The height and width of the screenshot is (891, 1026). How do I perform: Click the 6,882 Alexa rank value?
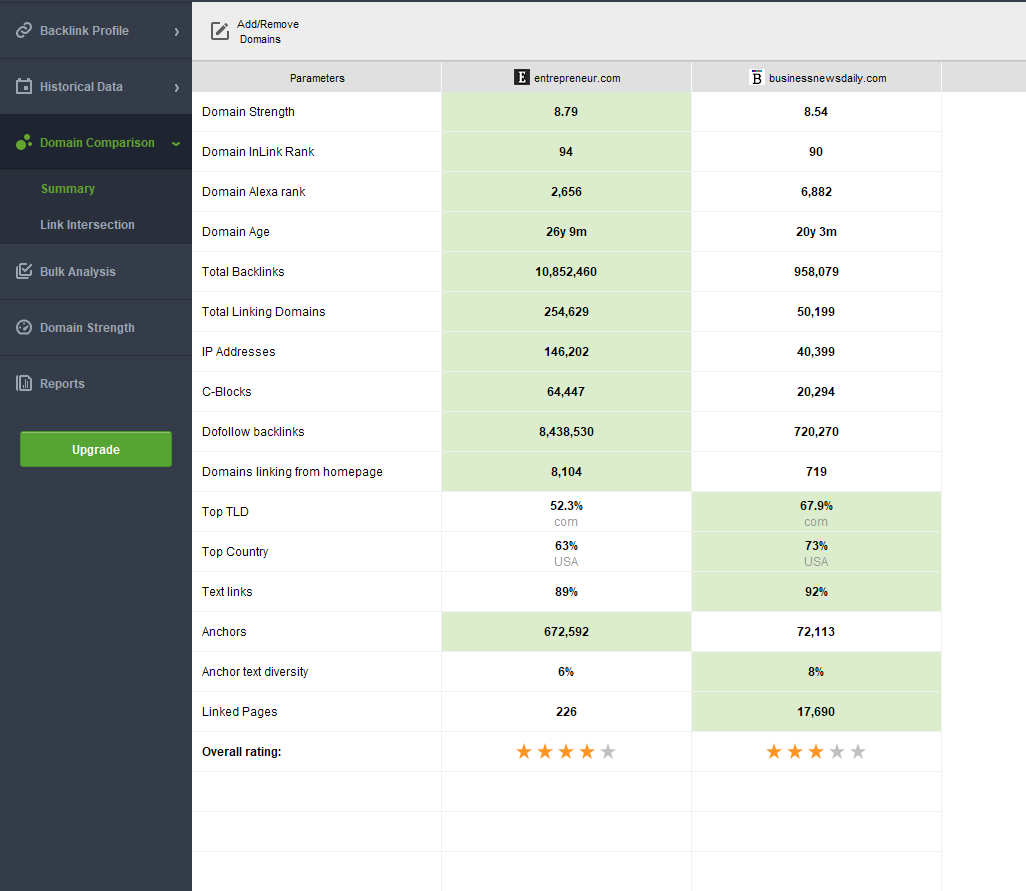816,191
